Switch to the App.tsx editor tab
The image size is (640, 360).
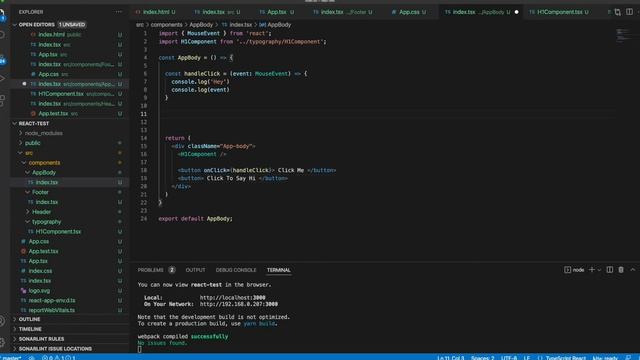pyautogui.click(x=277, y=12)
